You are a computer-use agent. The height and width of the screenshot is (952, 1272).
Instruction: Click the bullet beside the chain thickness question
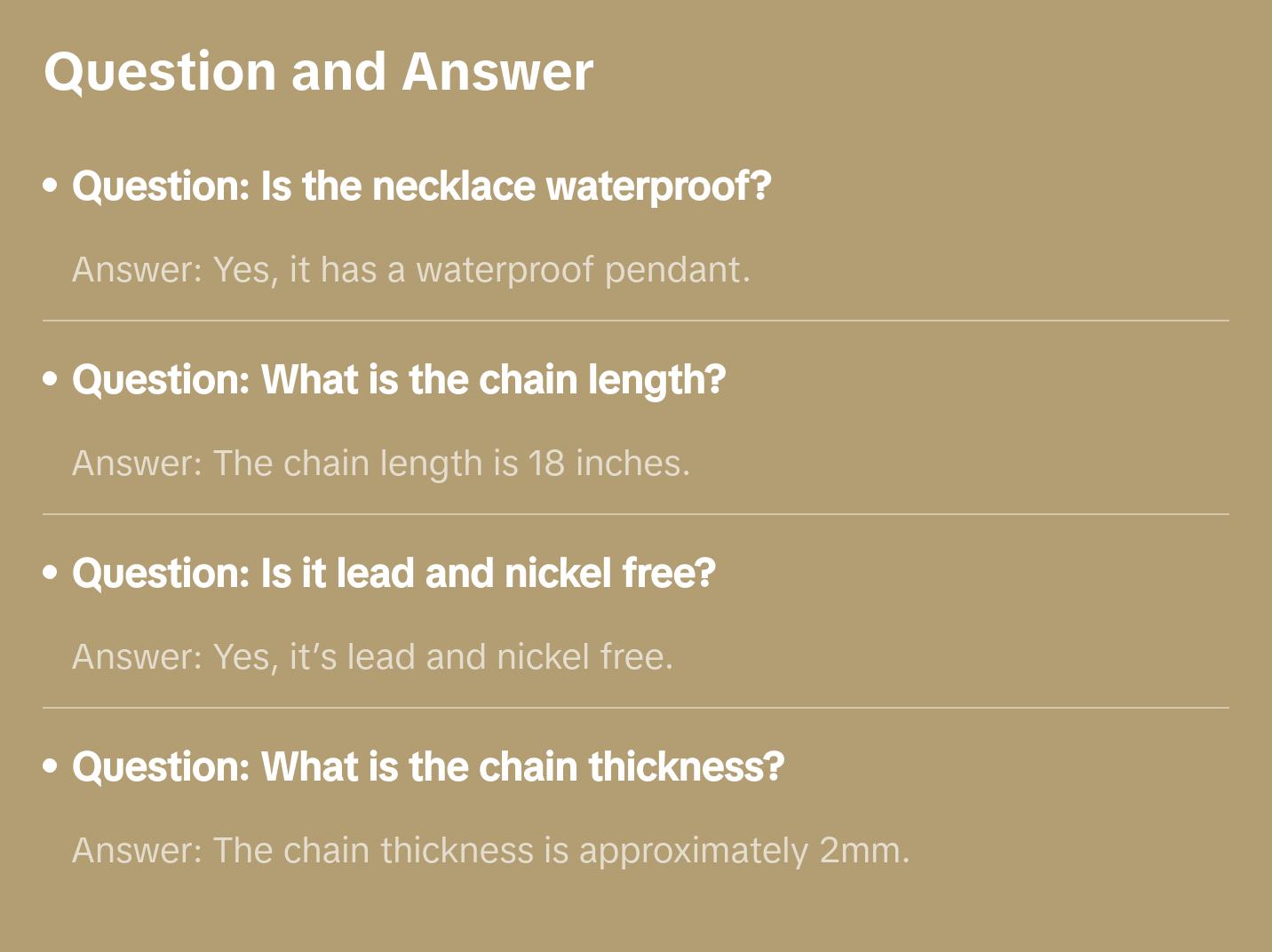51,767
